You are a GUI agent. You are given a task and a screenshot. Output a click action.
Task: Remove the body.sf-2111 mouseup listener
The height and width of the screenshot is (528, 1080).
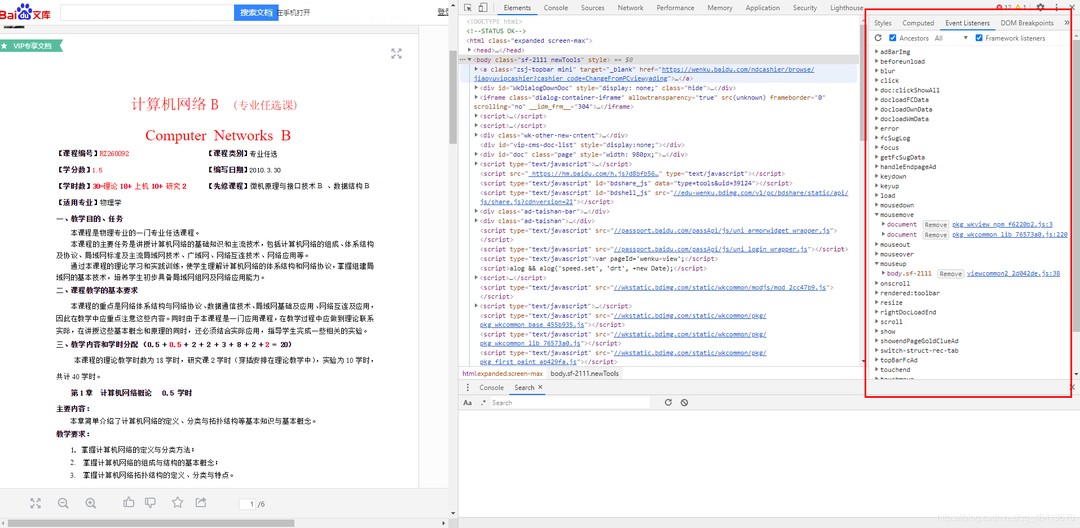click(x=950, y=273)
